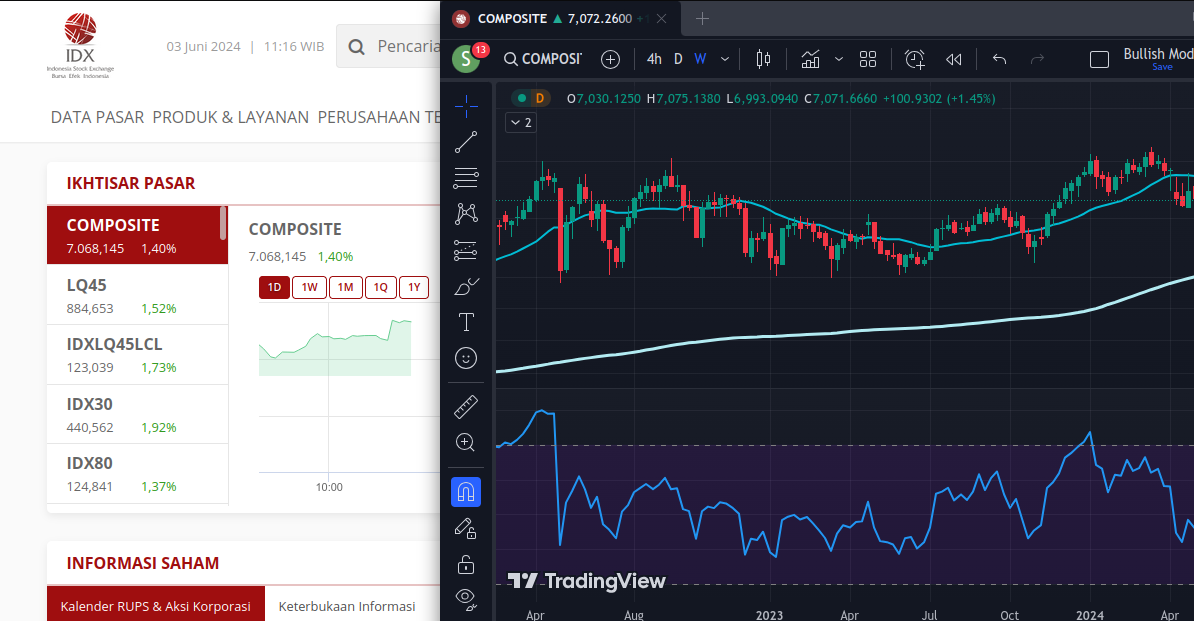This screenshot has height=621, width=1194.
Task: Activate the zoom in tool
Action: 466,443
